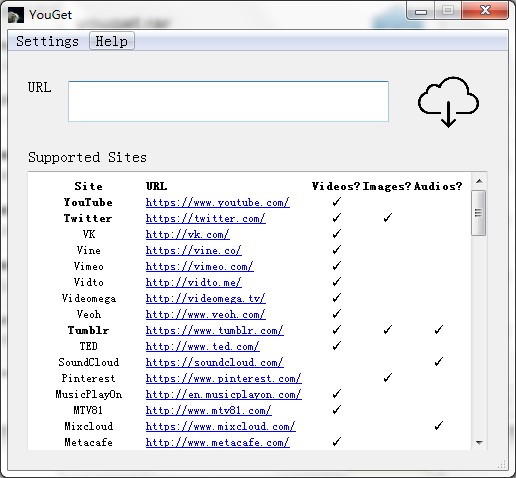Screen dimensions: 516x478
Task: Click the vertical scrollbar thumb
Action: tap(479, 213)
